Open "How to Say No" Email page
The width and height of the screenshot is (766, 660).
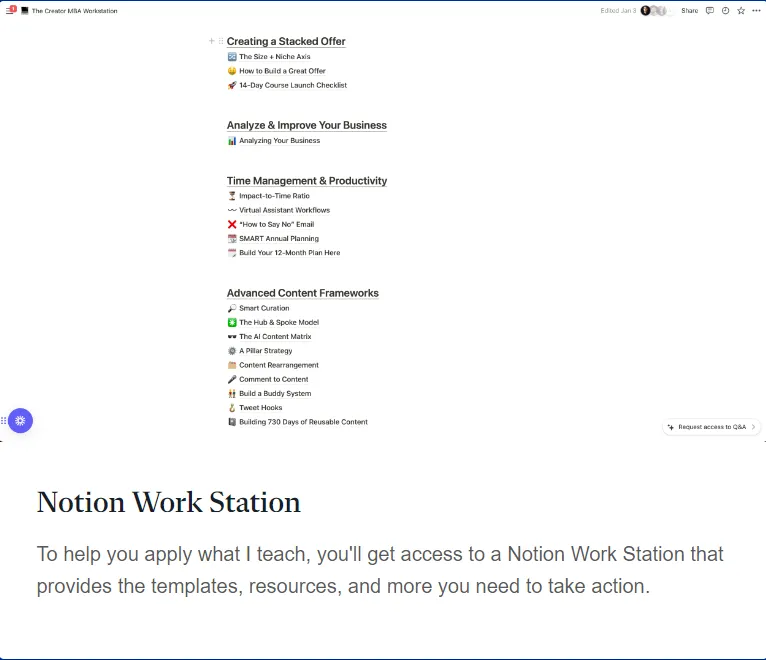[277, 224]
